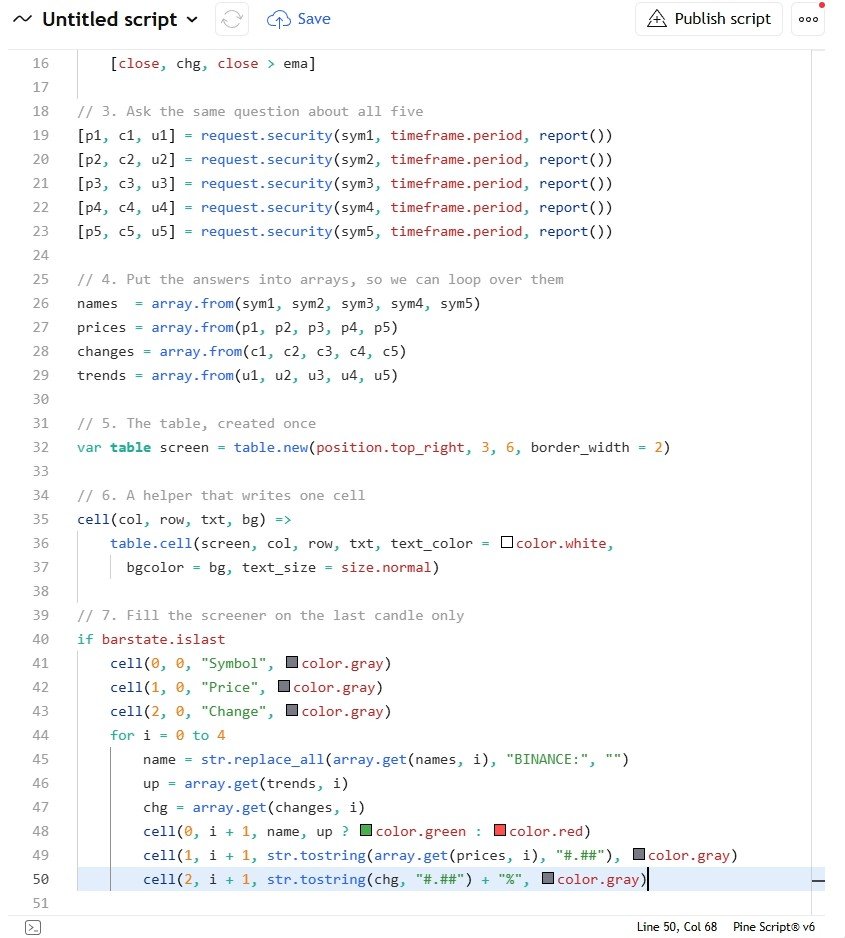
Task: Click the cloud upload Save icon
Action: click(x=279, y=19)
